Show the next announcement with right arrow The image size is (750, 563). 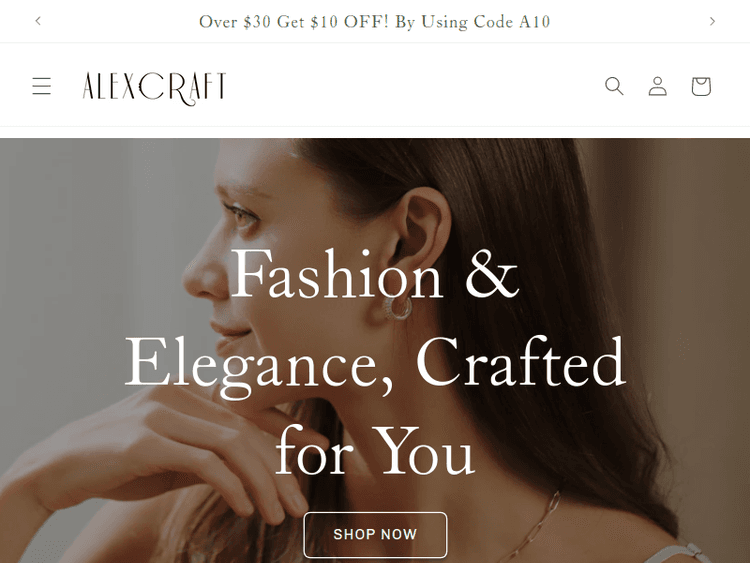pos(712,21)
